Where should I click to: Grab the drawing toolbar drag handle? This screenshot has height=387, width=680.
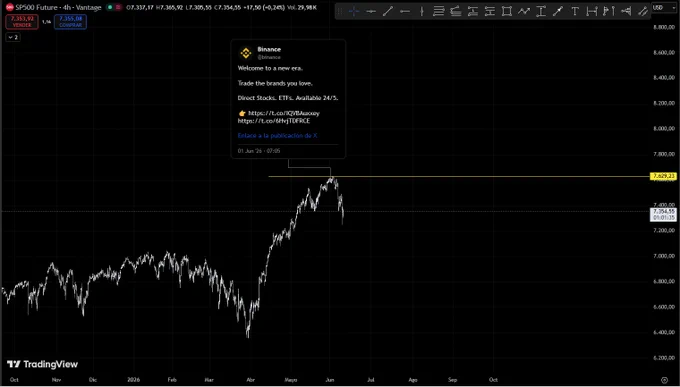[x=340, y=12]
